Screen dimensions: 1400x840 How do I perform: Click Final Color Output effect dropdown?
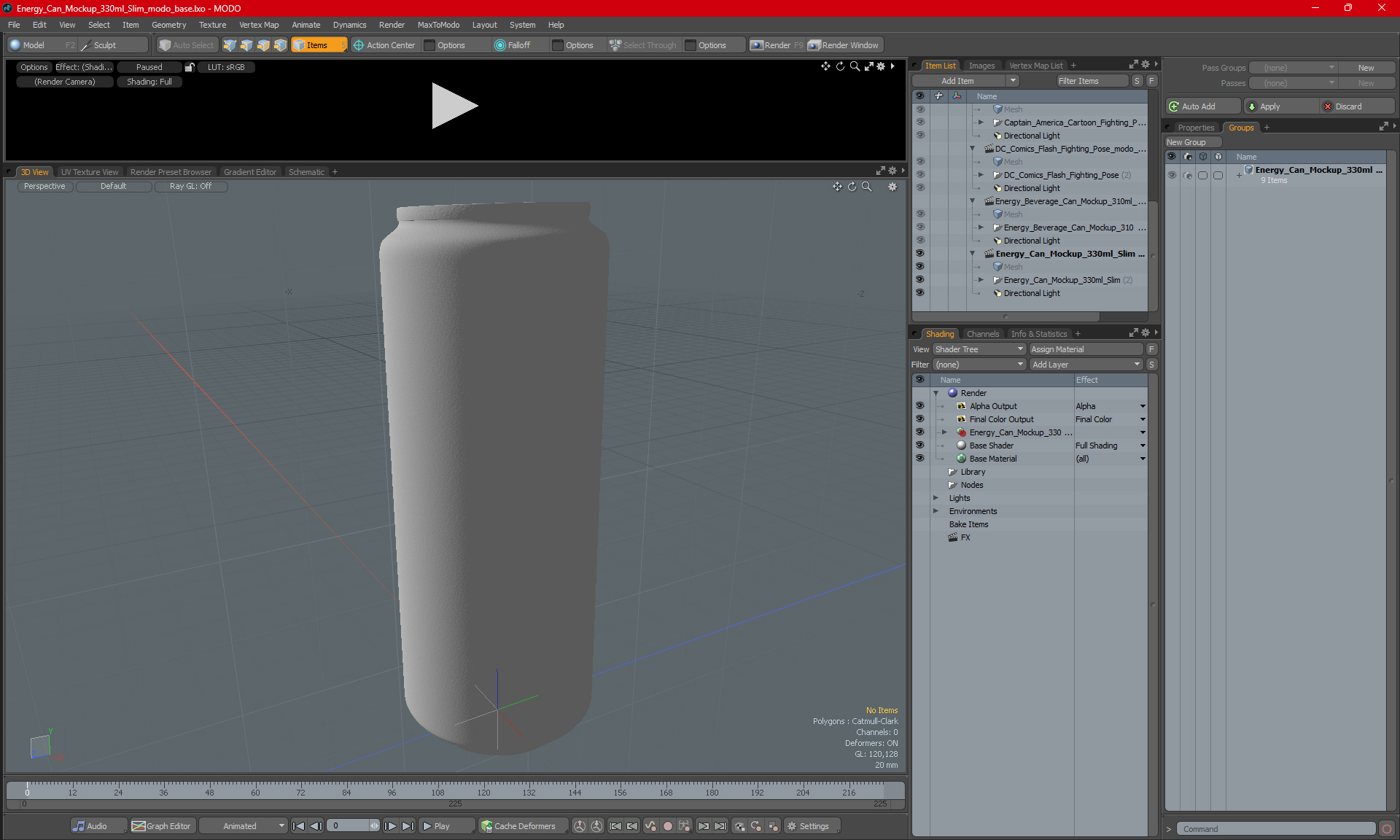(x=1144, y=419)
